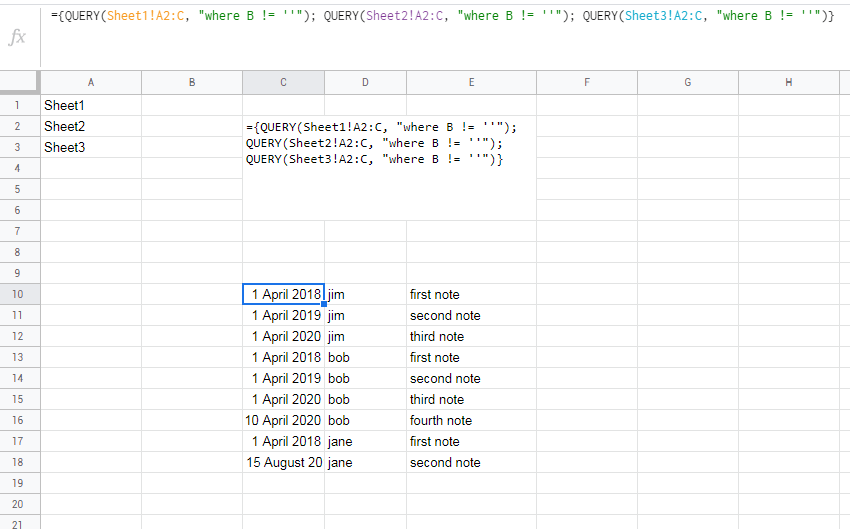The width and height of the screenshot is (850, 529).
Task: Click the select-all corner box
Action: coord(20,82)
